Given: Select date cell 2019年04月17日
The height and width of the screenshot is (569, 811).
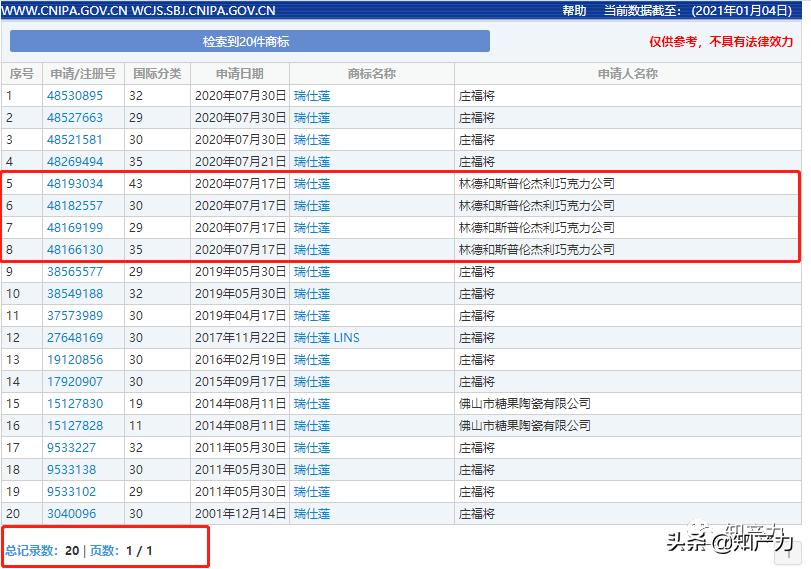Looking at the screenshot, I should point(241,316).
